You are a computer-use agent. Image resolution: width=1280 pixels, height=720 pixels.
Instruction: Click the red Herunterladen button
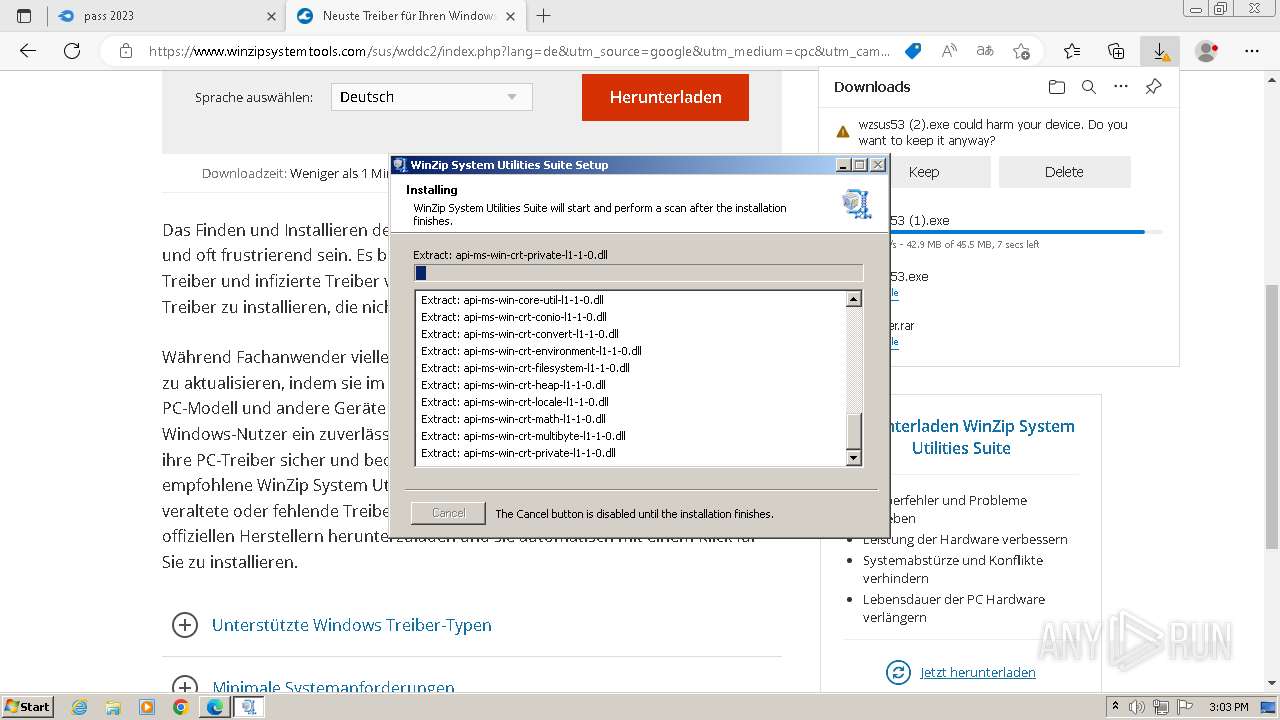tap(665, 97)
